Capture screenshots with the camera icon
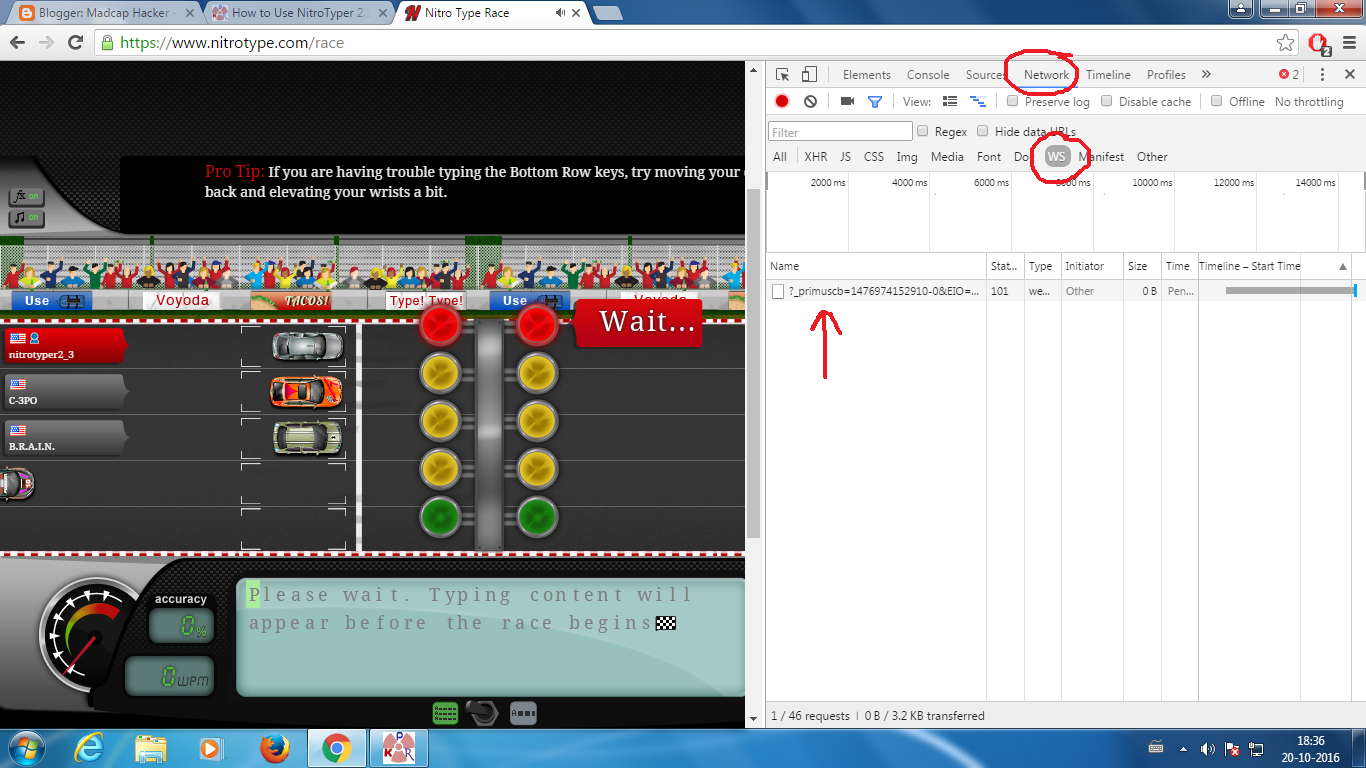 pos(847,101)
